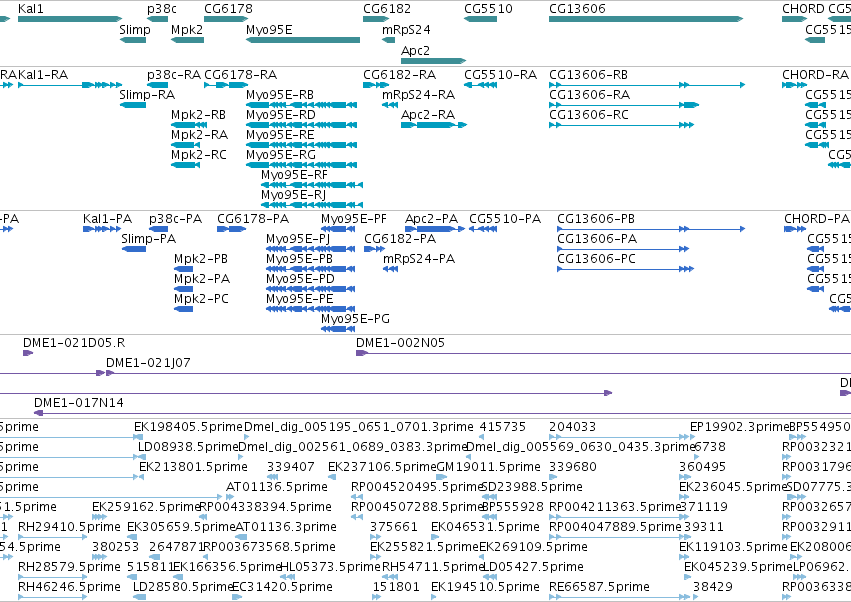Image resolution: width=851 pixels, height=602 pixels.
Task: Click the mRpS24 gene label
Action: tap(407, 29)
